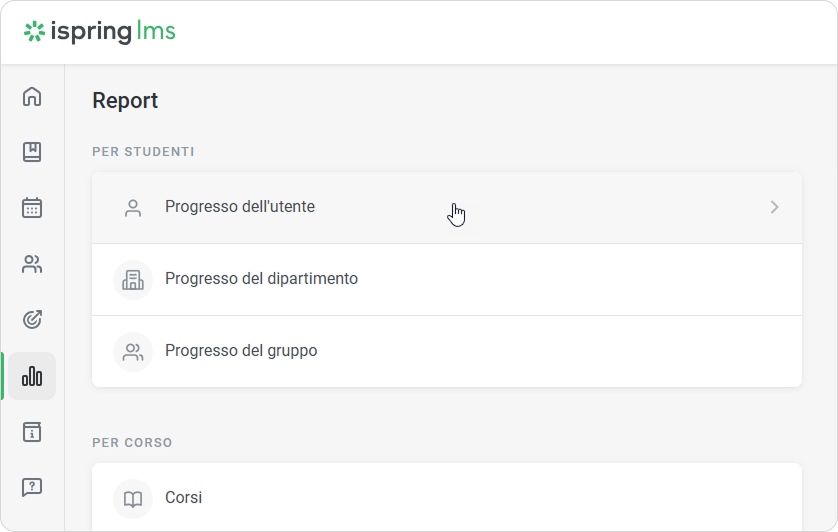
Task: Open the Users icon in sidebar
Action: point(32,264)
